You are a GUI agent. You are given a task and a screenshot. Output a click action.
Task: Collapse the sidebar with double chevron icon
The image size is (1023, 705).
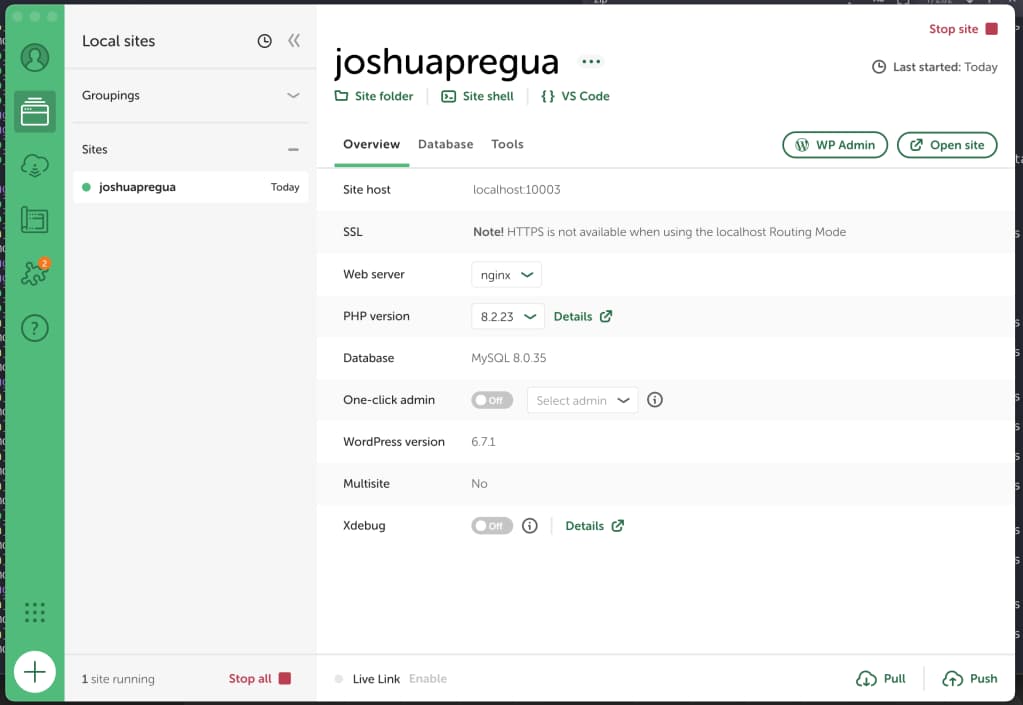[x=292, y=40]
